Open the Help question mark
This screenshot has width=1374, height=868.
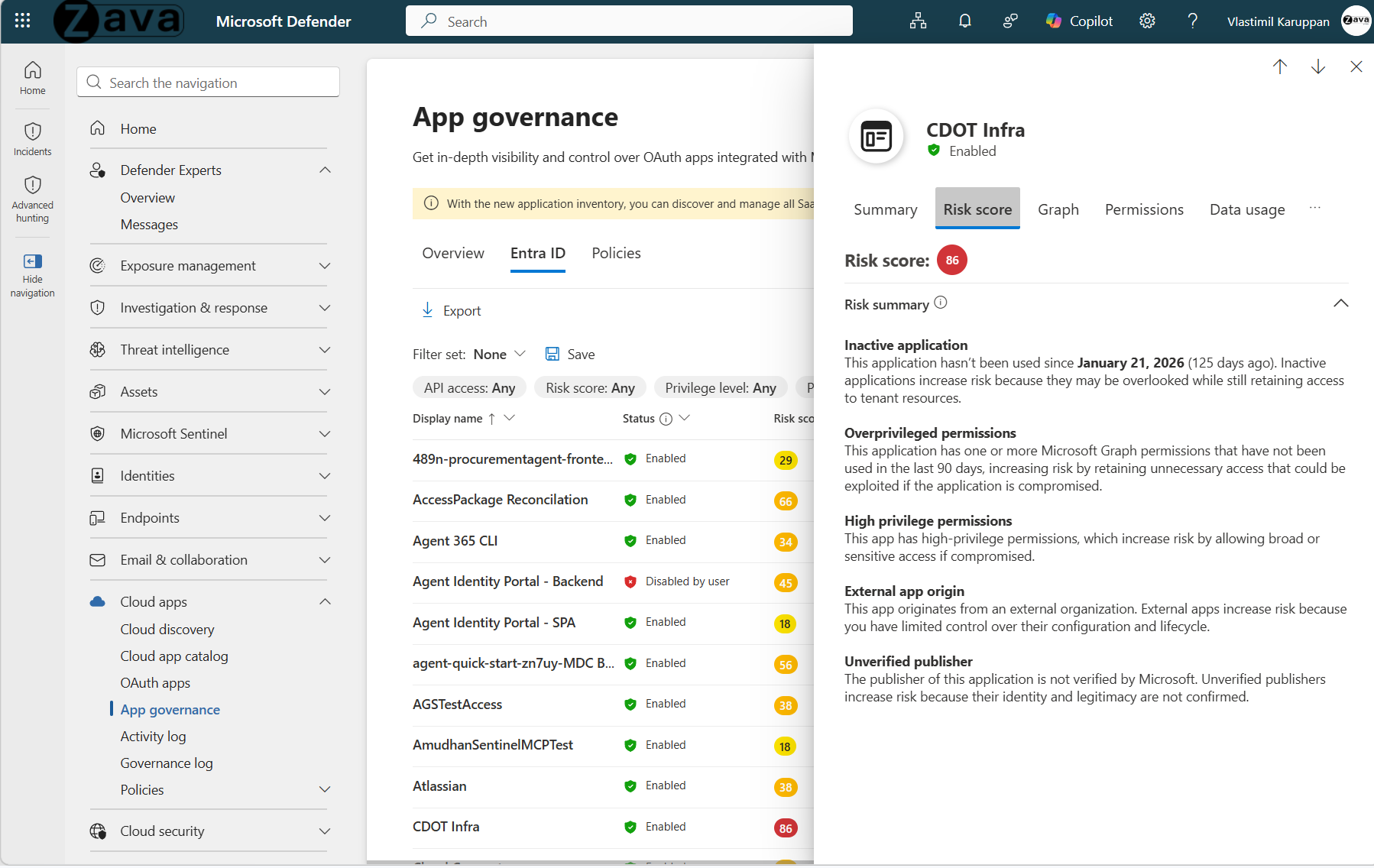point(1192,21)
